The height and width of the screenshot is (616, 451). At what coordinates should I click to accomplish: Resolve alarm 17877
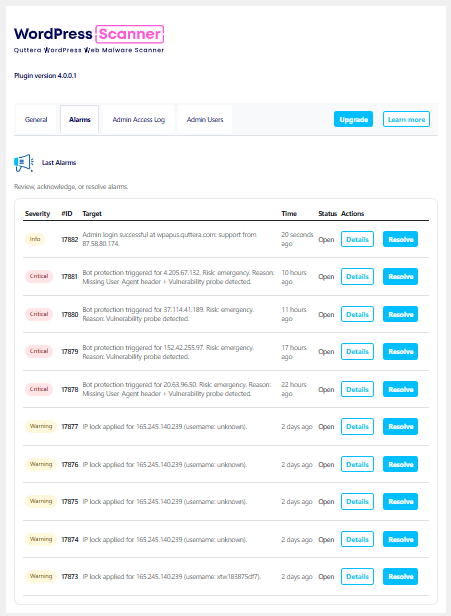pos(400,427)
